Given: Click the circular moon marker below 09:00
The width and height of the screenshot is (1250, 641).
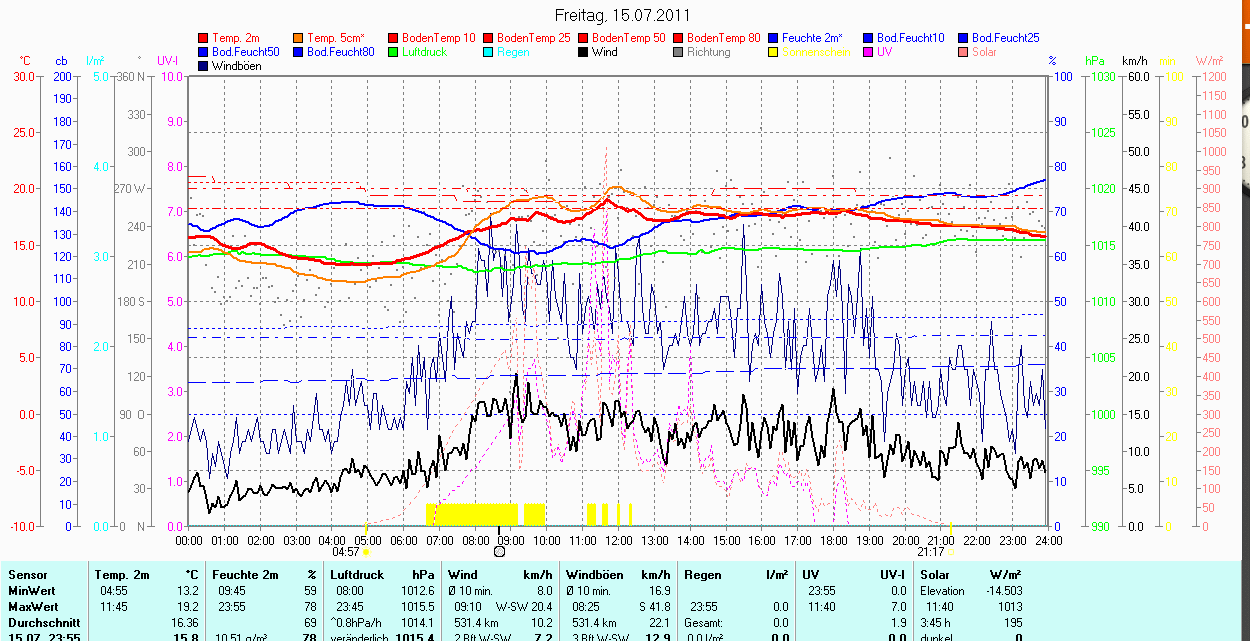Looking at the screenshot, I should pos(500,551).
